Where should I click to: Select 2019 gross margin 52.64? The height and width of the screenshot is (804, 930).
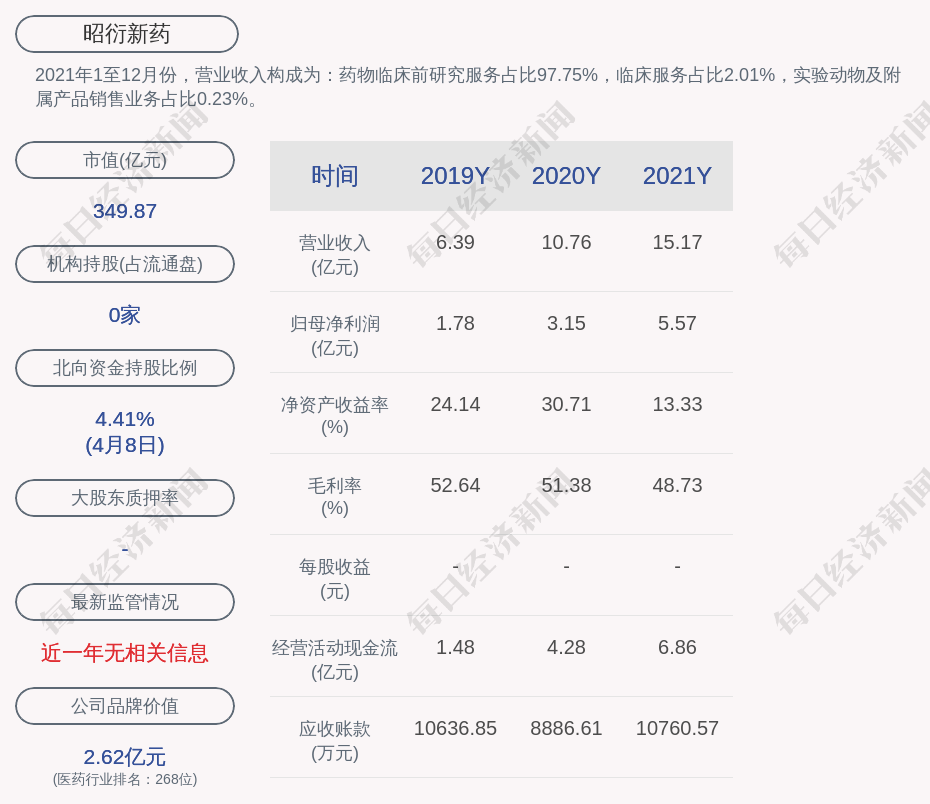(x=455, y=485)
